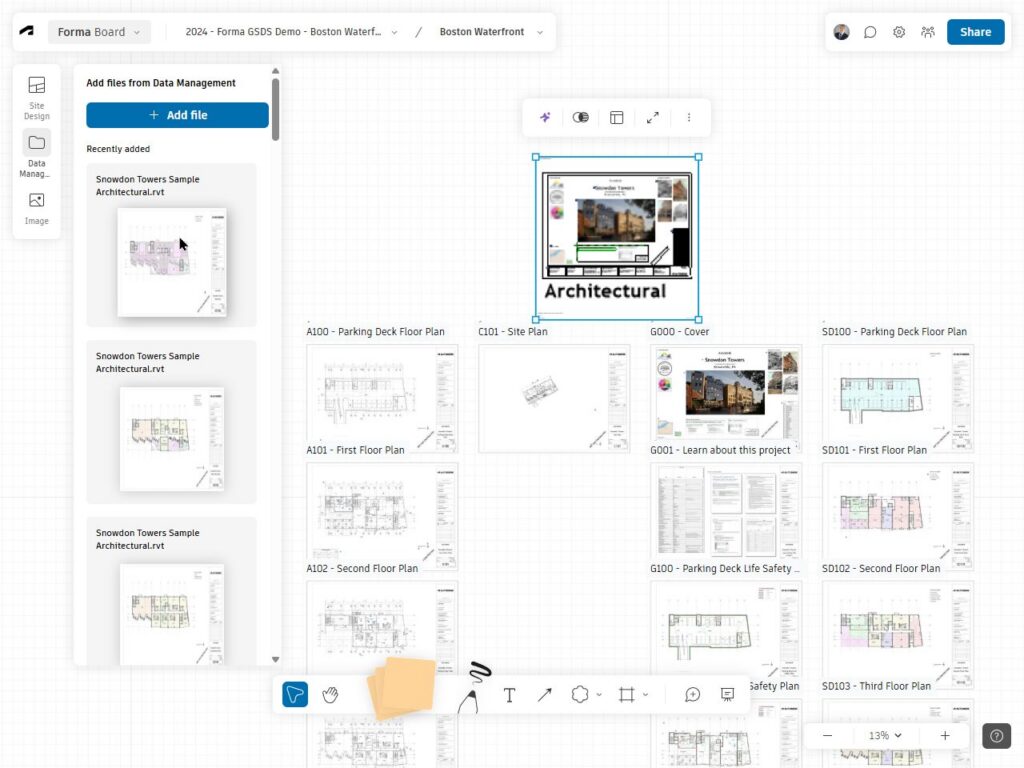Click the blue Share button
This screenshot has height=768, width=1024.
click(x=975, y=32)
